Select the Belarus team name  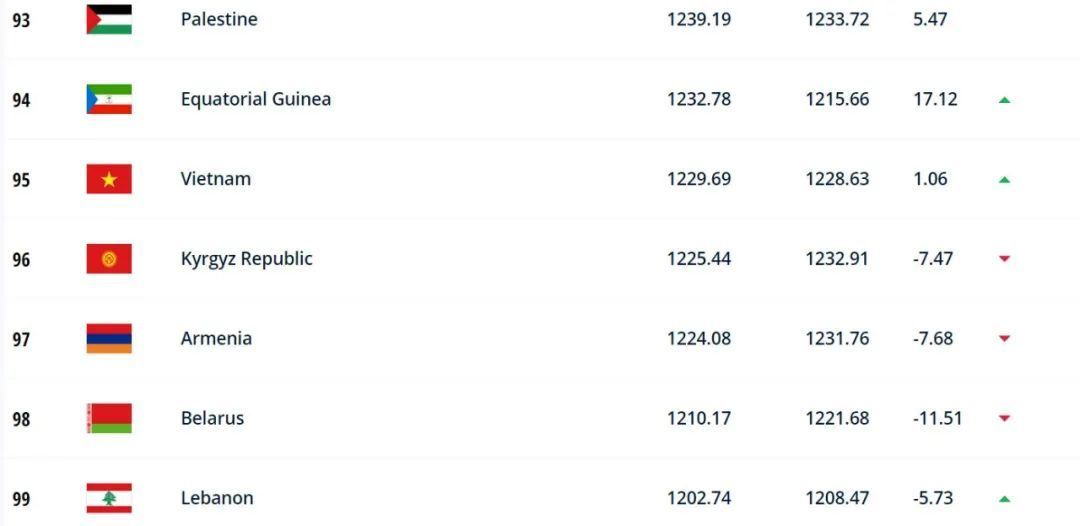click(x=212, y=418)
